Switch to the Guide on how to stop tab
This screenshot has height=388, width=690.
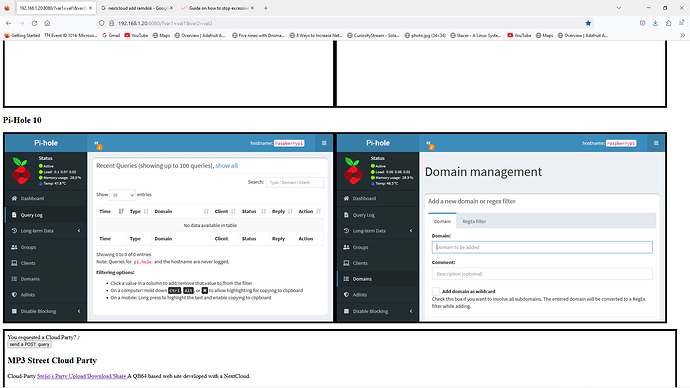(x=217, y=8)
